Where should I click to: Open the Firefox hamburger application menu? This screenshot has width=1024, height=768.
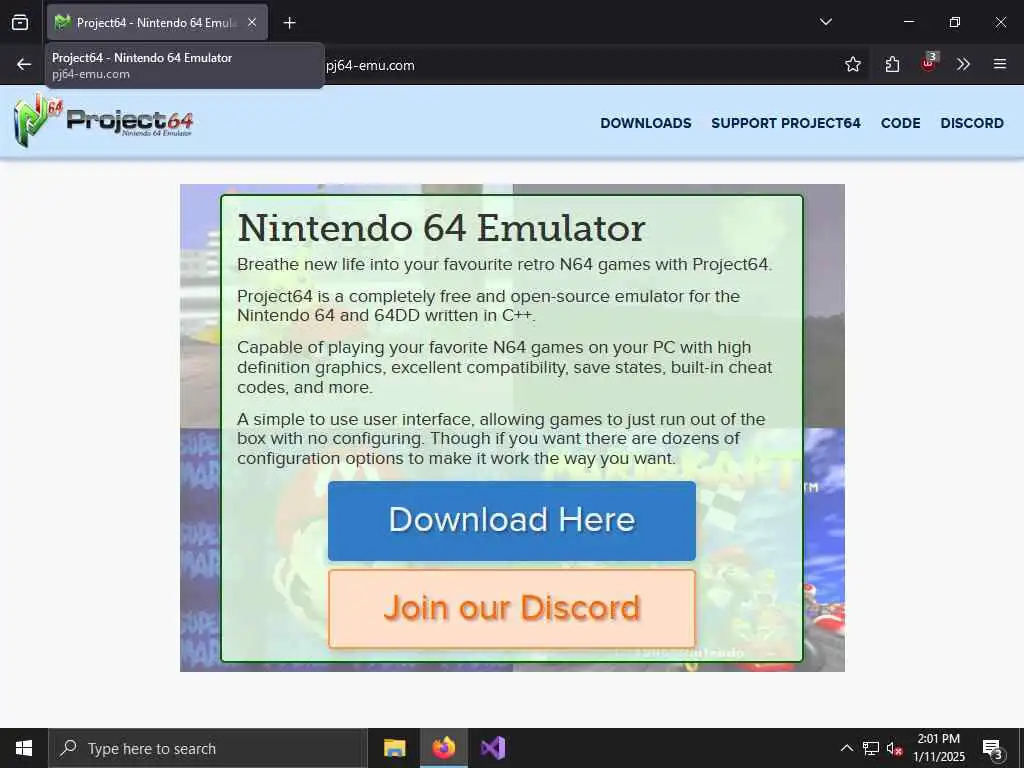tap(999, 64)
